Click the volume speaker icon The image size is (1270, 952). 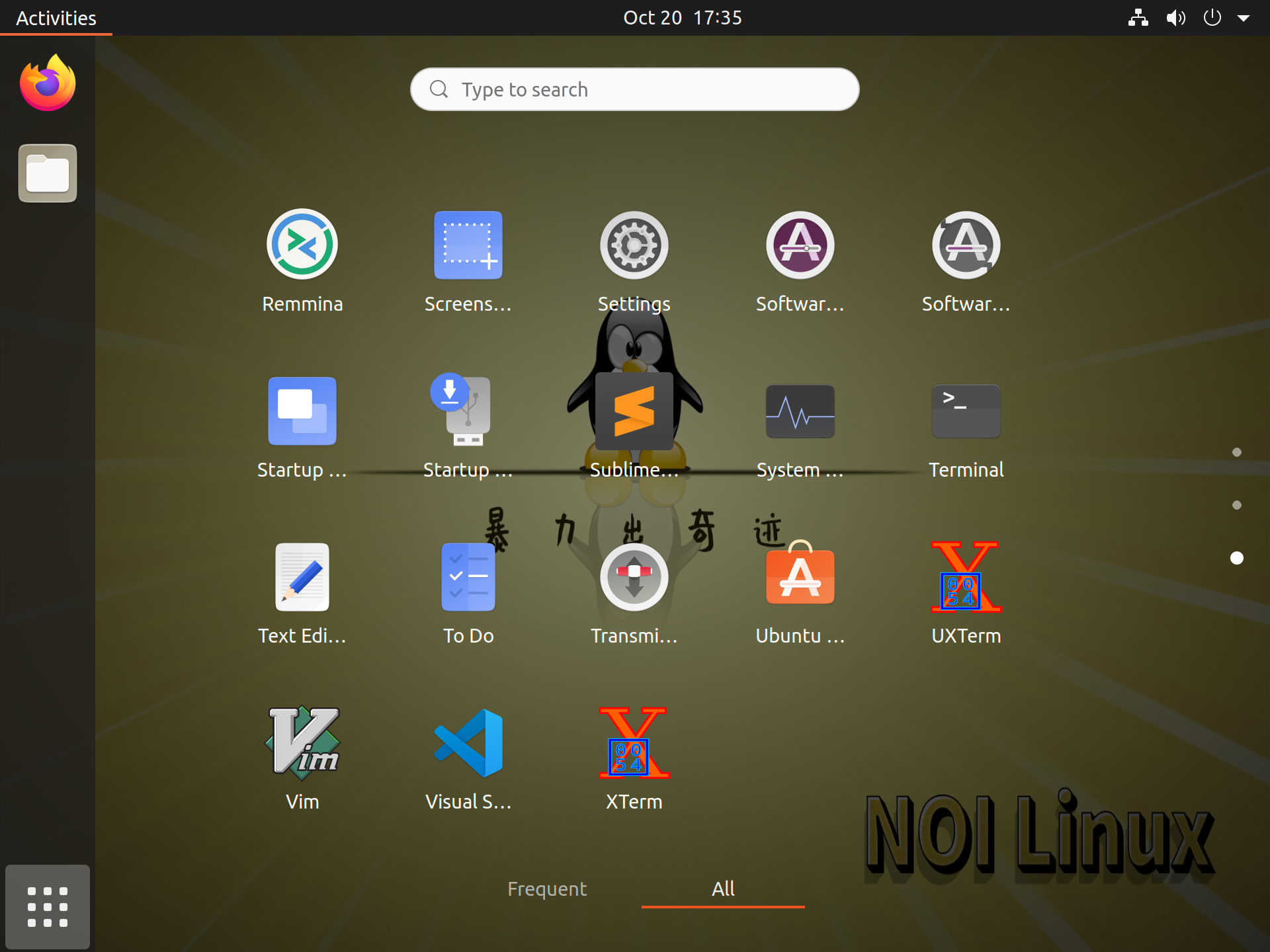click(x=1175, y=18)
